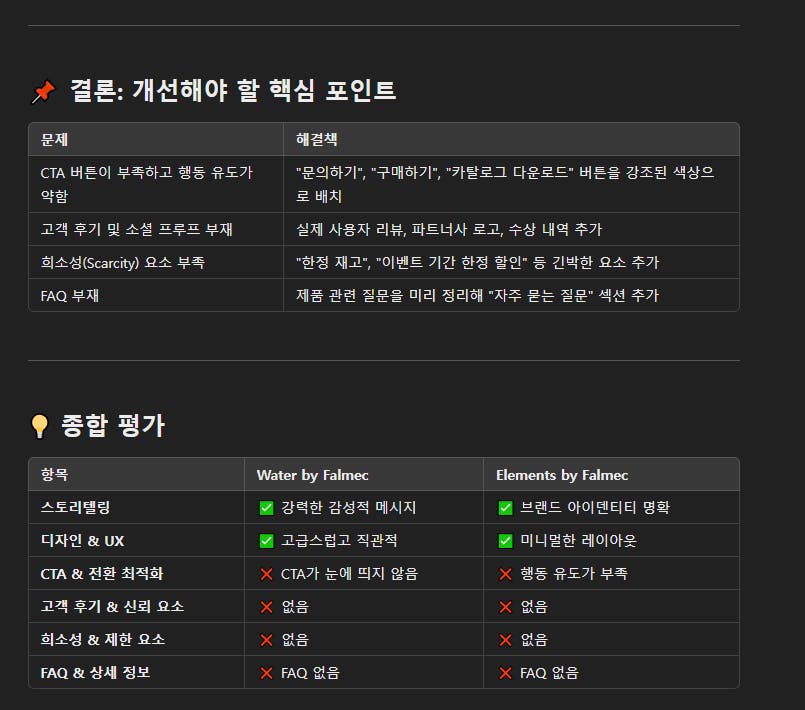Click green check next to 미니멀한 레이아웃
Screen dimensions: 805x710
[x=506, y=541]
